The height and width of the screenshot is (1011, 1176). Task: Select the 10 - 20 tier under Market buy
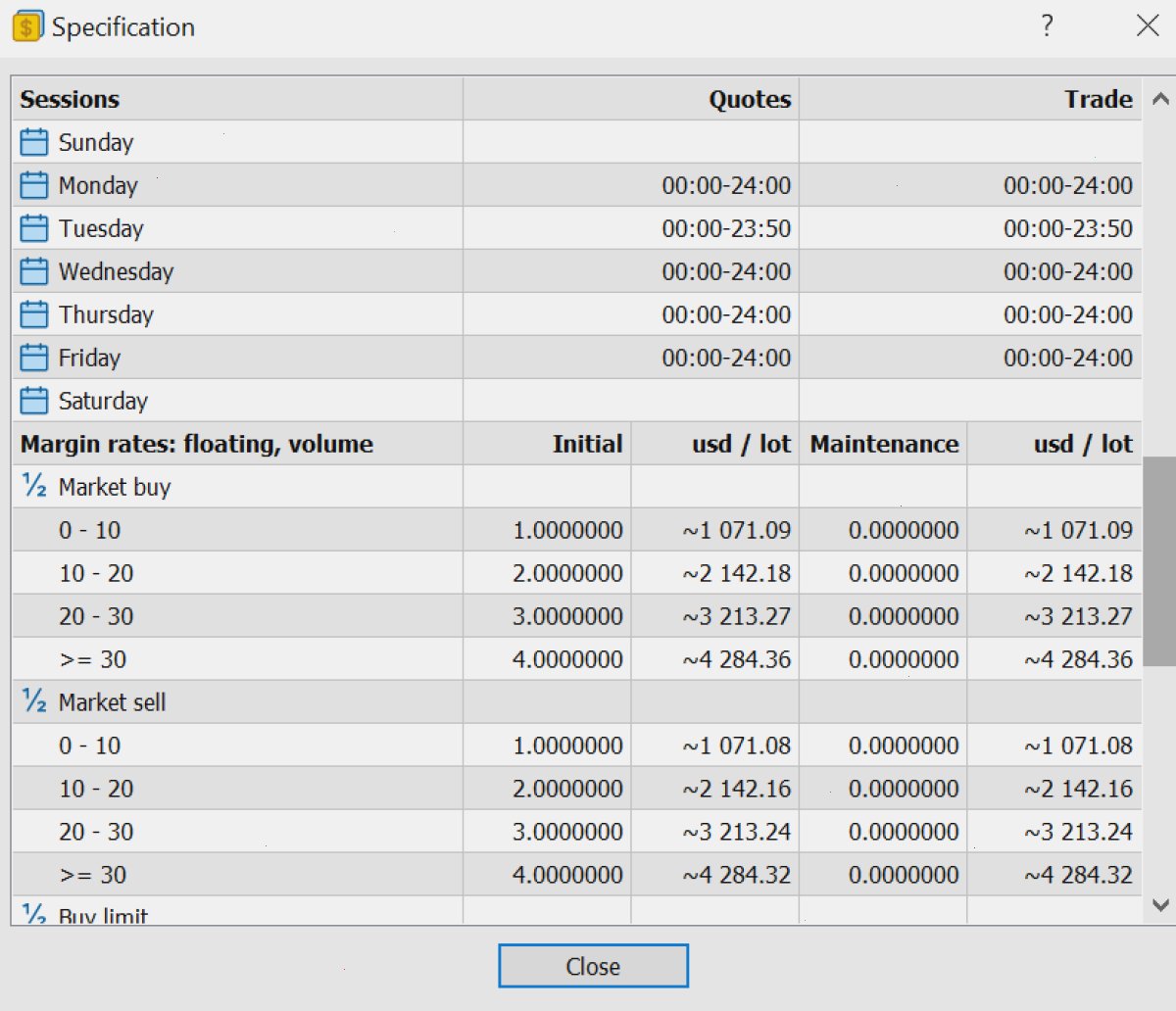96,573
